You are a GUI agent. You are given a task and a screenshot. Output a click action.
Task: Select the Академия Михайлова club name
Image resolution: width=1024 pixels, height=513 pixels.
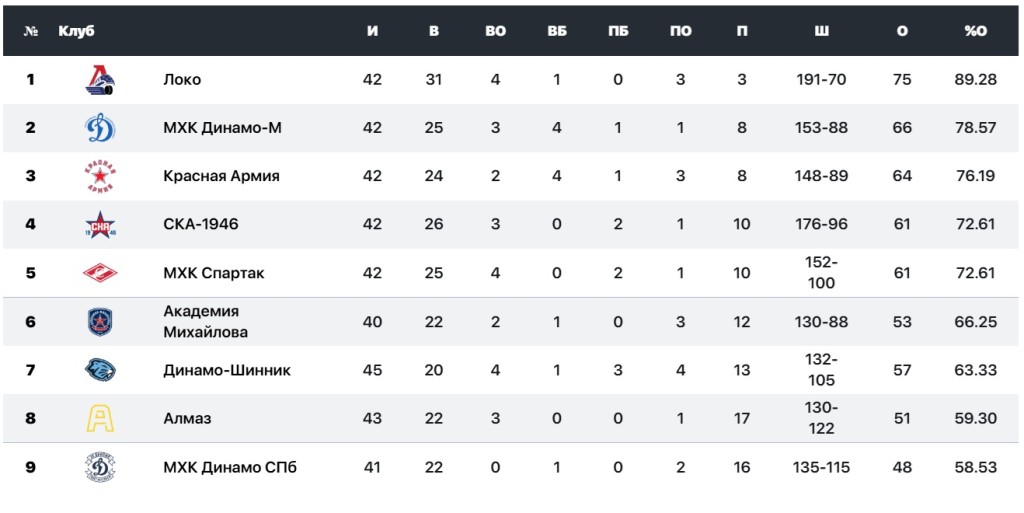pos(205,321)
